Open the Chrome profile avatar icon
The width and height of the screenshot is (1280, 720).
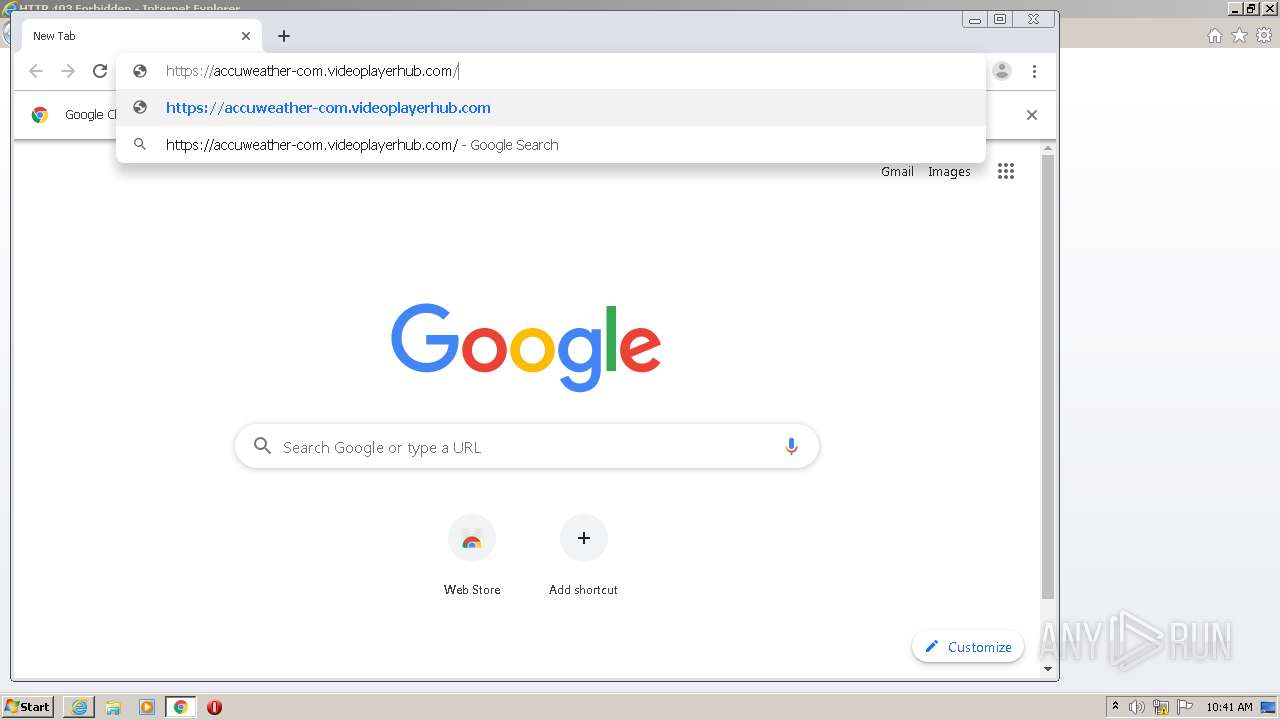(1002, 71)
